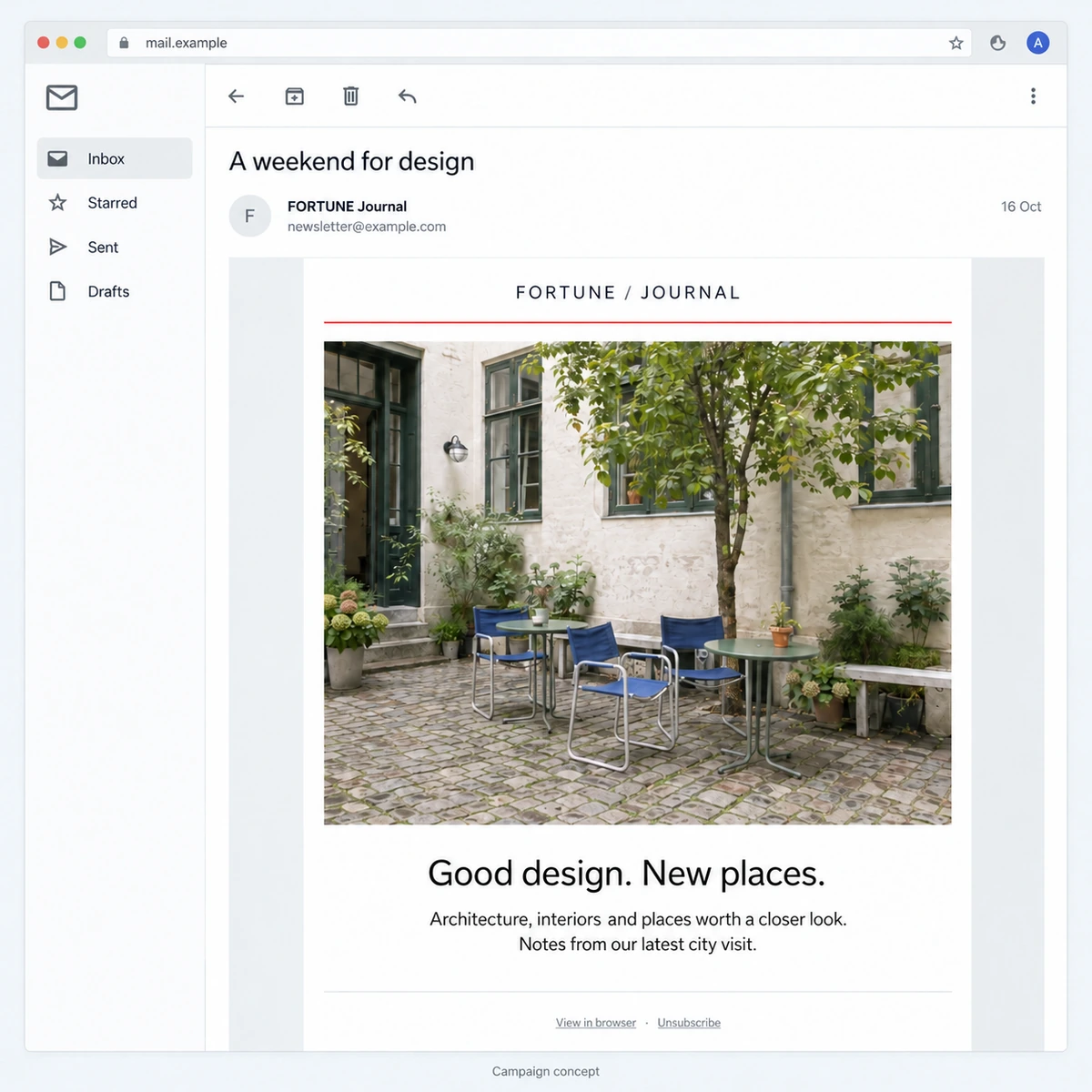Viewport: 1092px width, 1092px height.
Task: Click the subject A weekend for design
Action: [x=352, y=161]
